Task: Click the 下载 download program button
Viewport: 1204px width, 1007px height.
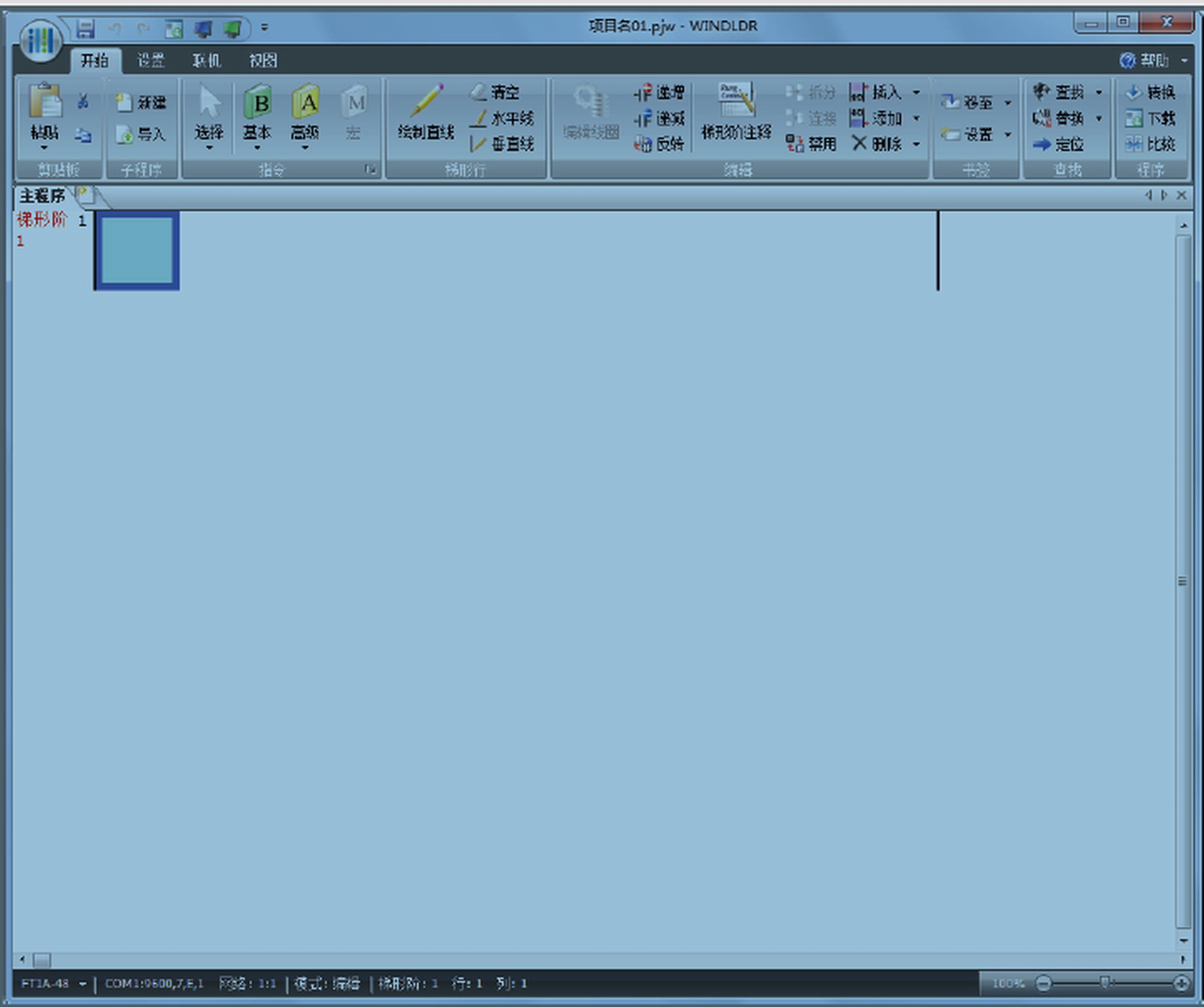Action: pos(1151,118)
